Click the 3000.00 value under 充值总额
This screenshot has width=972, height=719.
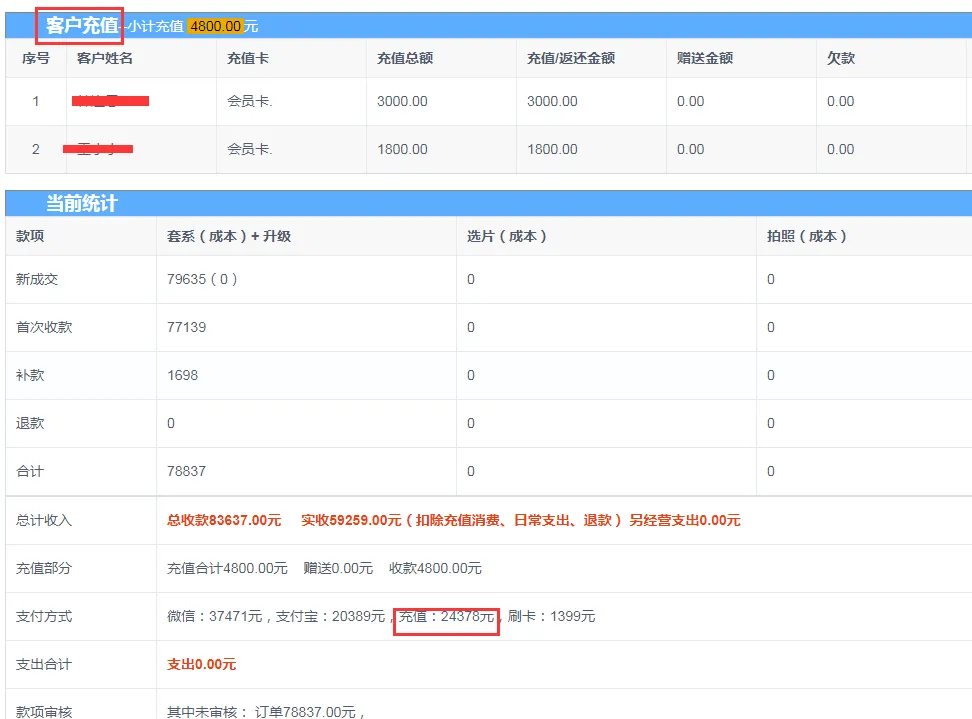pyautogui.click(x=402, y=101)
